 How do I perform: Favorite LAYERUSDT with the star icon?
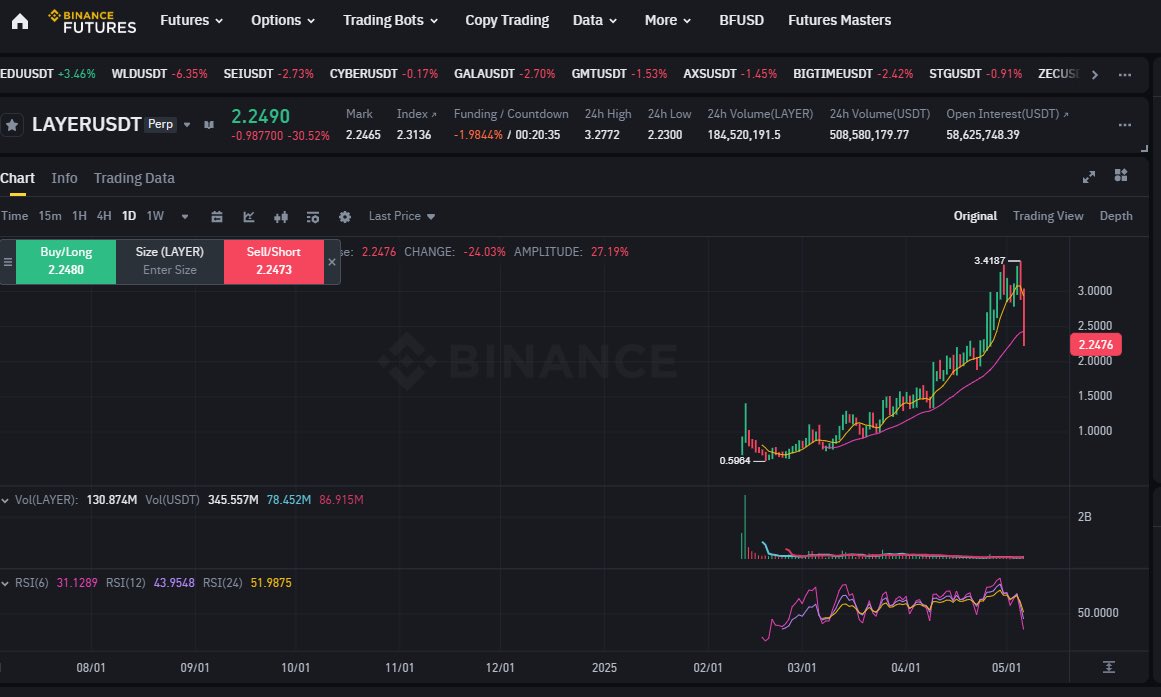12,125
